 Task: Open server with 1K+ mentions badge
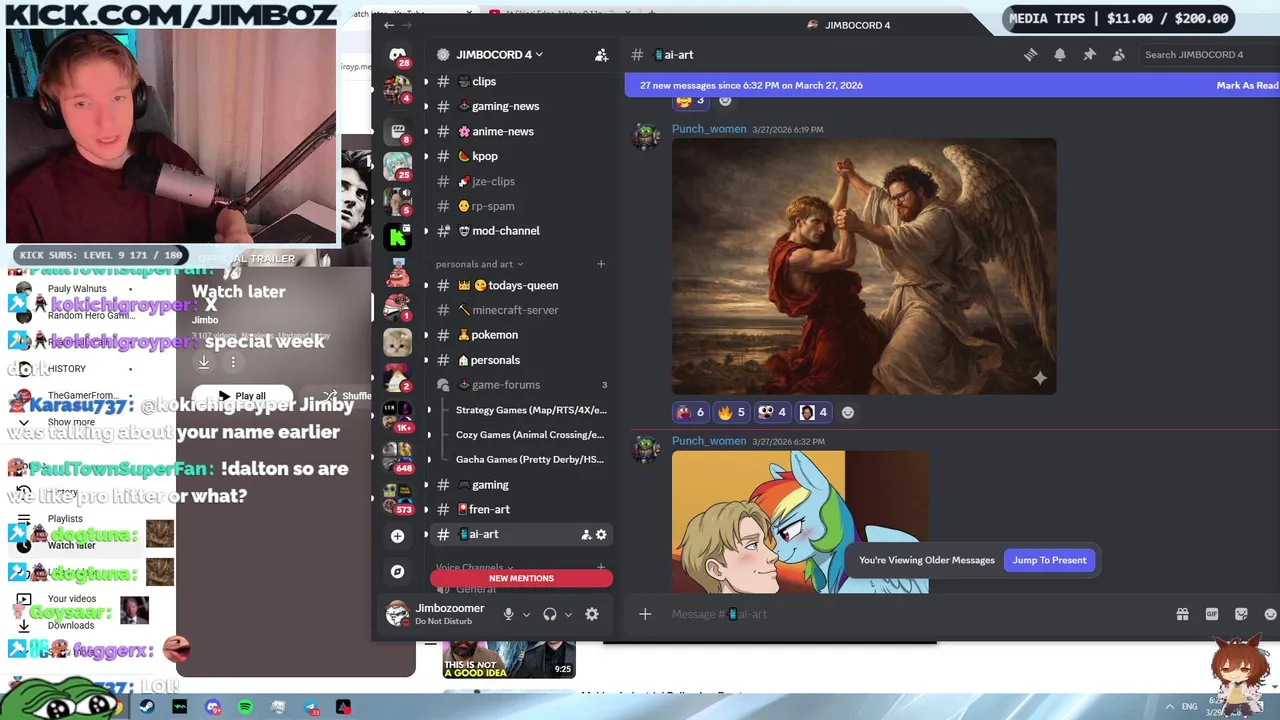pos(397,415)
